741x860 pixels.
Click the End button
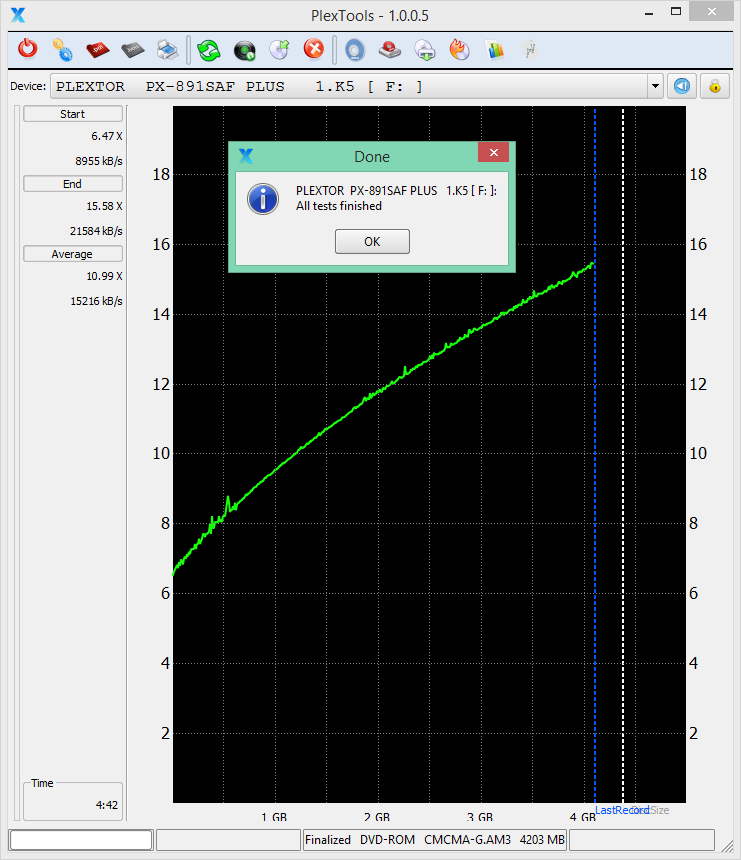click(72, 184)
